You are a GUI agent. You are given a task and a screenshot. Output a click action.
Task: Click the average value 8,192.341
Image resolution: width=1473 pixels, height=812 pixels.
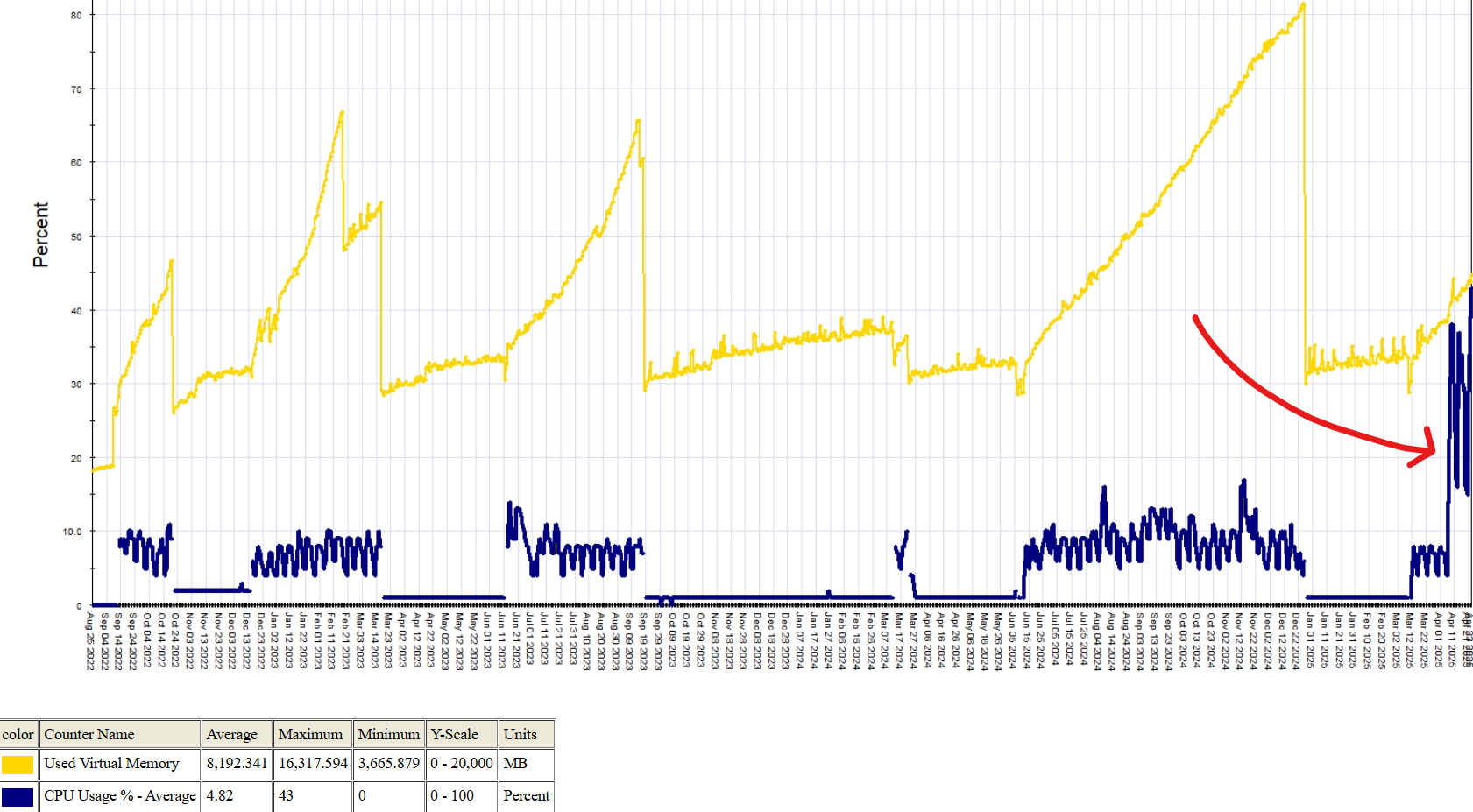[x=237, y=763]
